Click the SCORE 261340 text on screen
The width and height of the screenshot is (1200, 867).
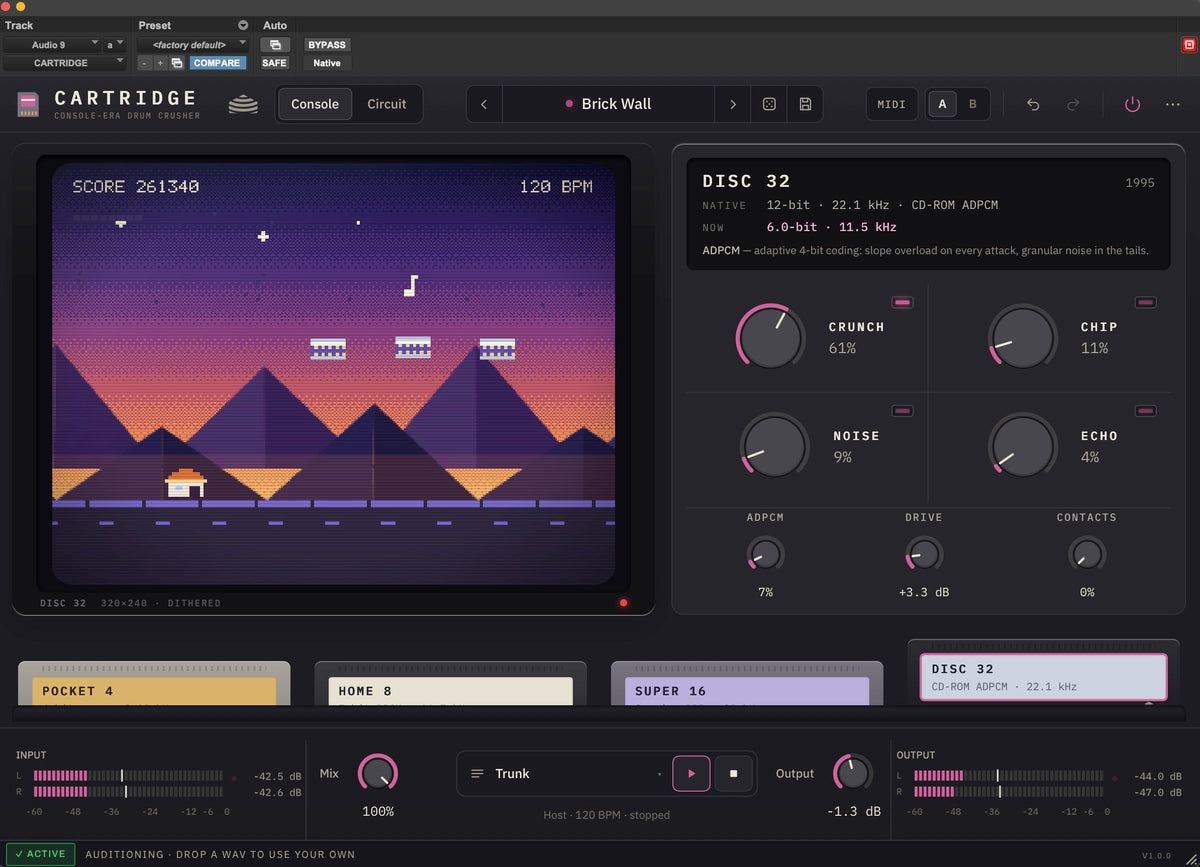136,187
